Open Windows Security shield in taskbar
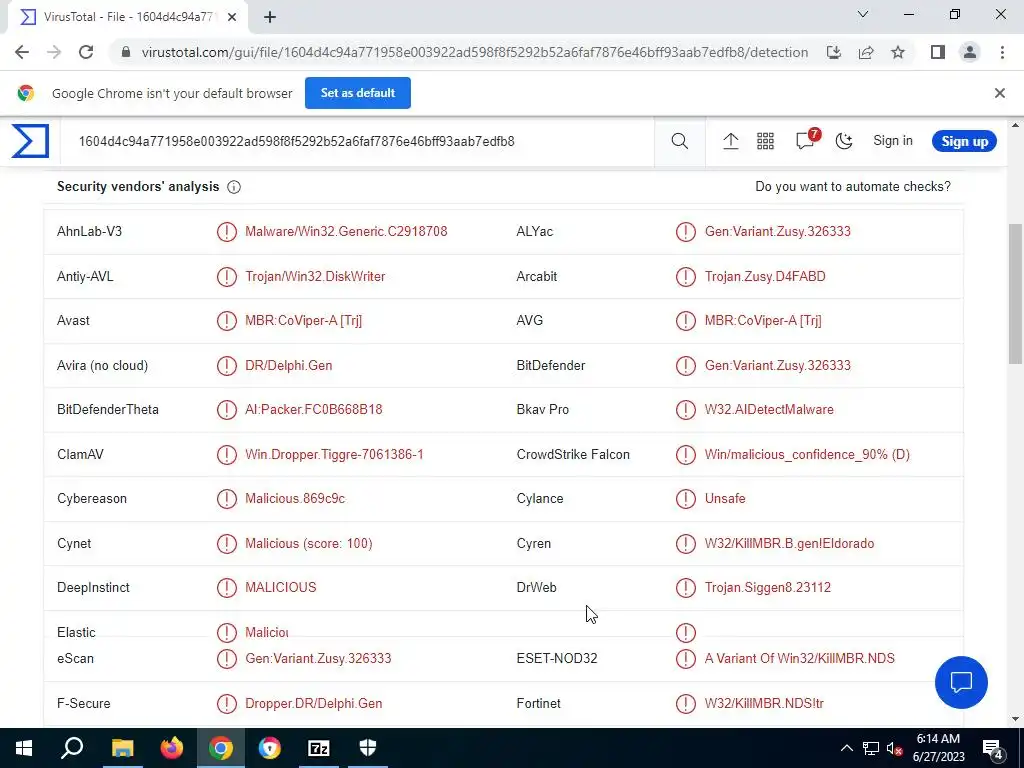Viewport: 1024px width, 768px height. pos(368,748)
